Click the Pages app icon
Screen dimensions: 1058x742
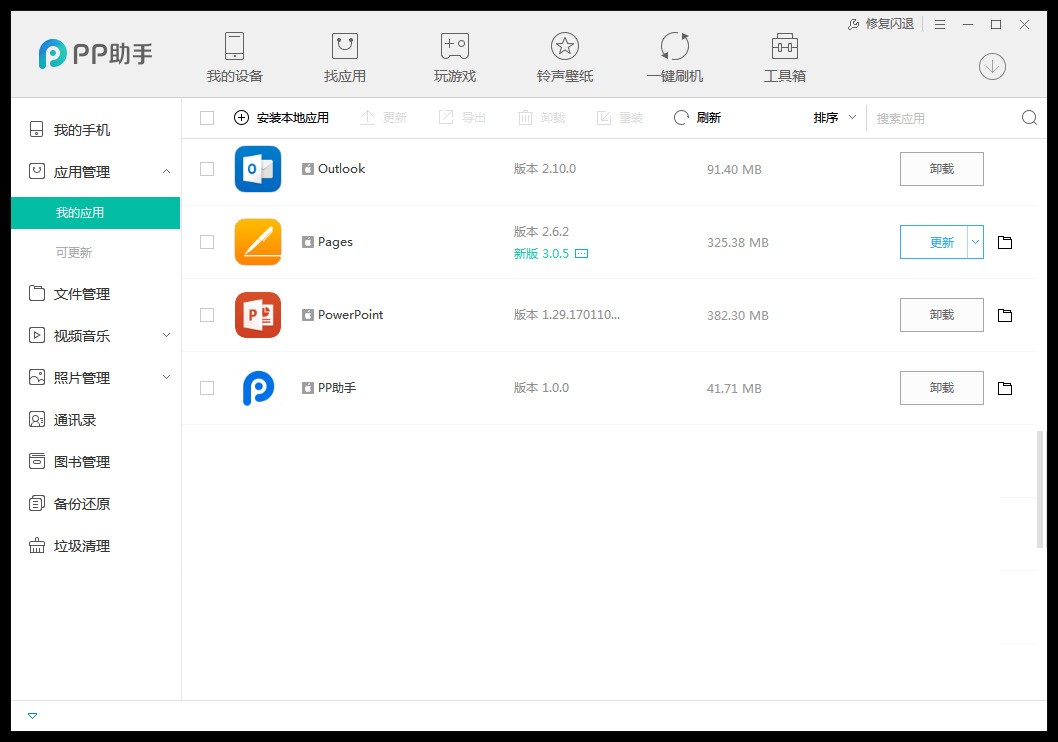point(258,241)
